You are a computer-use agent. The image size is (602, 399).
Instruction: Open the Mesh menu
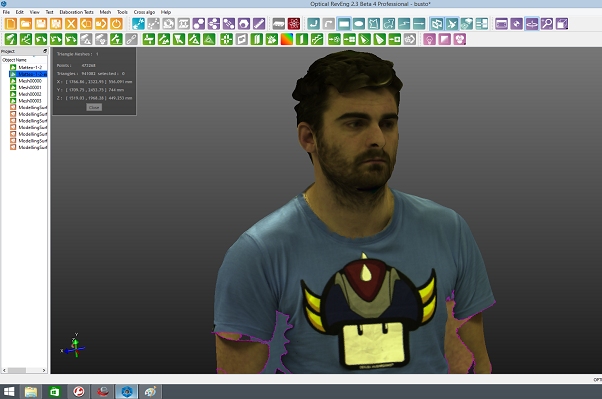point(105,12)
